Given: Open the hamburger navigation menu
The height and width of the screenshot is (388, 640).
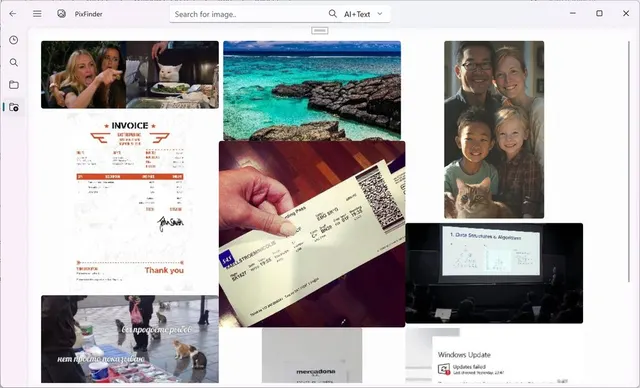Looking at the screenshot, I should (37, 14).
